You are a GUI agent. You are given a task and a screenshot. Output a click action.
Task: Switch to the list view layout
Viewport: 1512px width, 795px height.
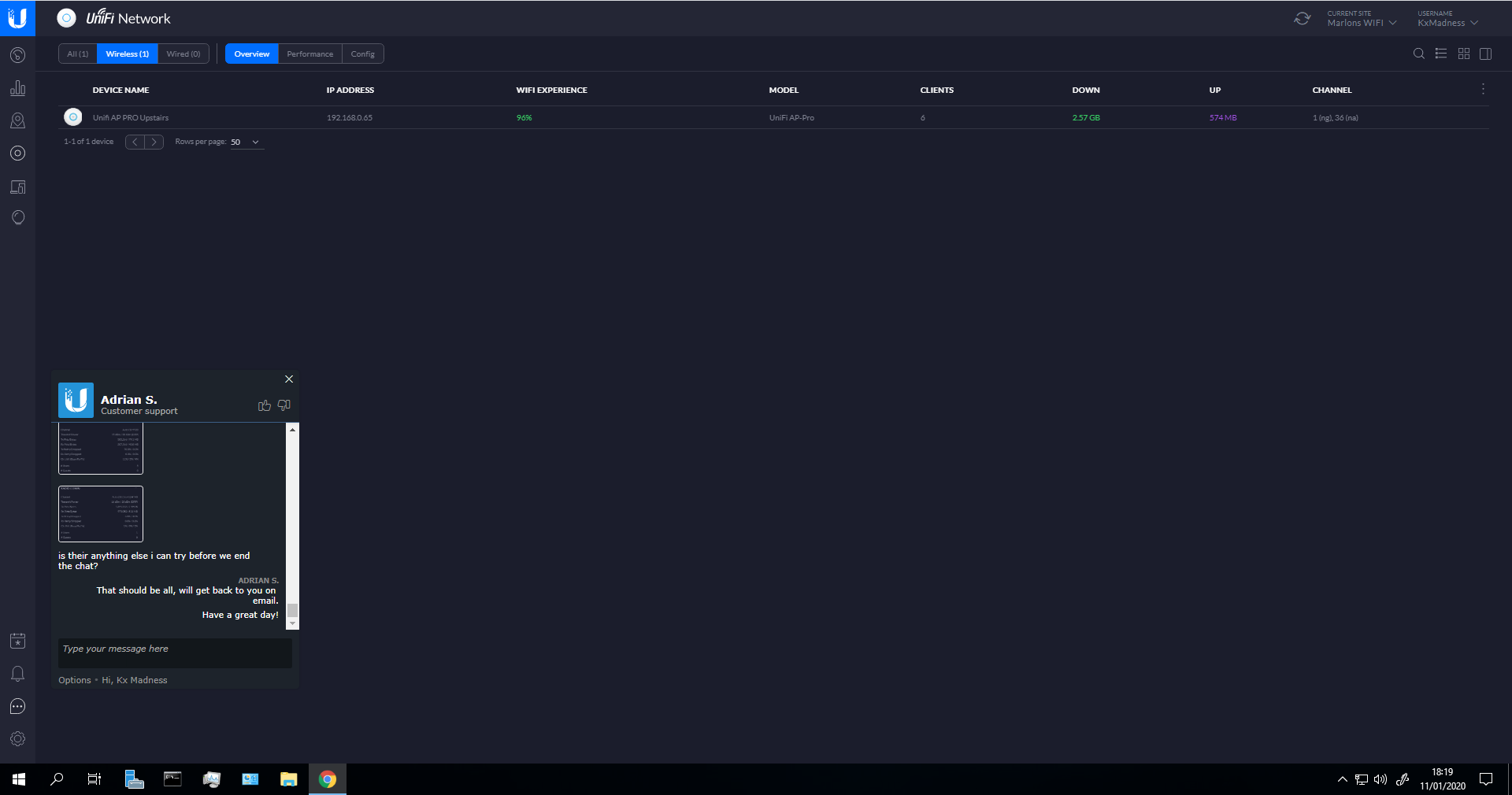[1440, 54]
